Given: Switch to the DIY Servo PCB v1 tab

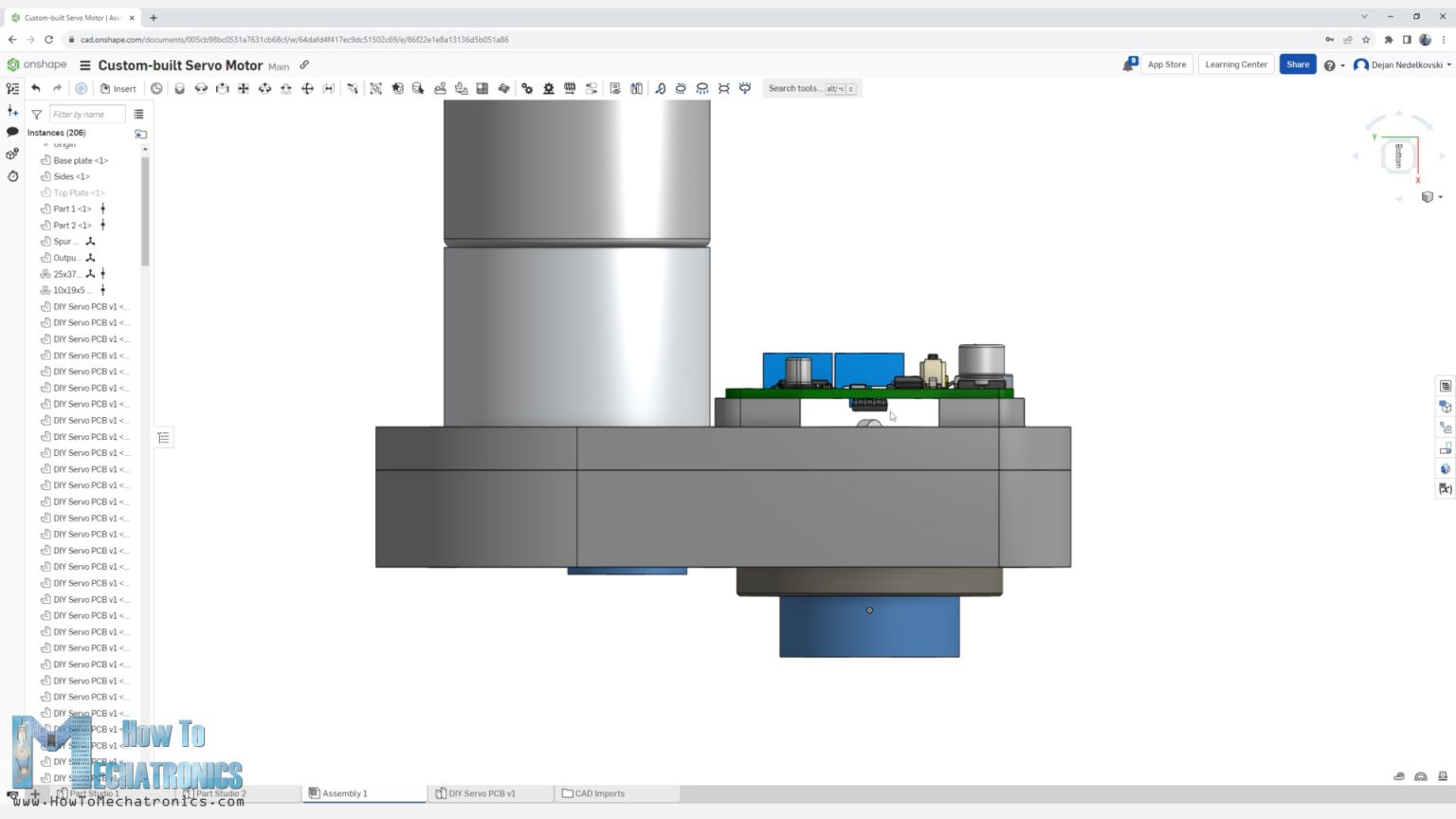Looking at the screenshot, I should pyautogui.click(x=483, y=793).
